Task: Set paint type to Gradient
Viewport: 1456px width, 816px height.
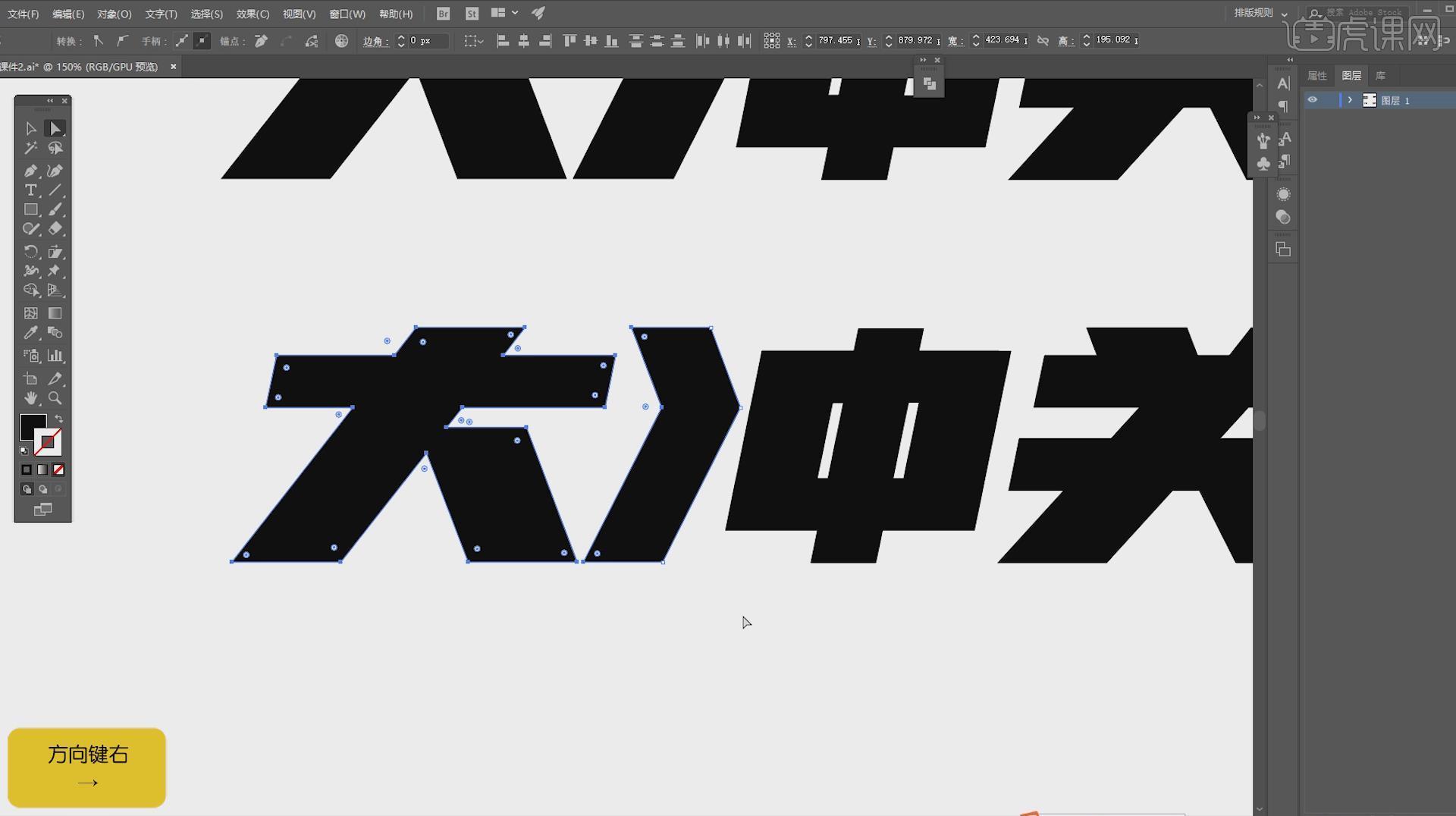Action: tap(42, 469)
